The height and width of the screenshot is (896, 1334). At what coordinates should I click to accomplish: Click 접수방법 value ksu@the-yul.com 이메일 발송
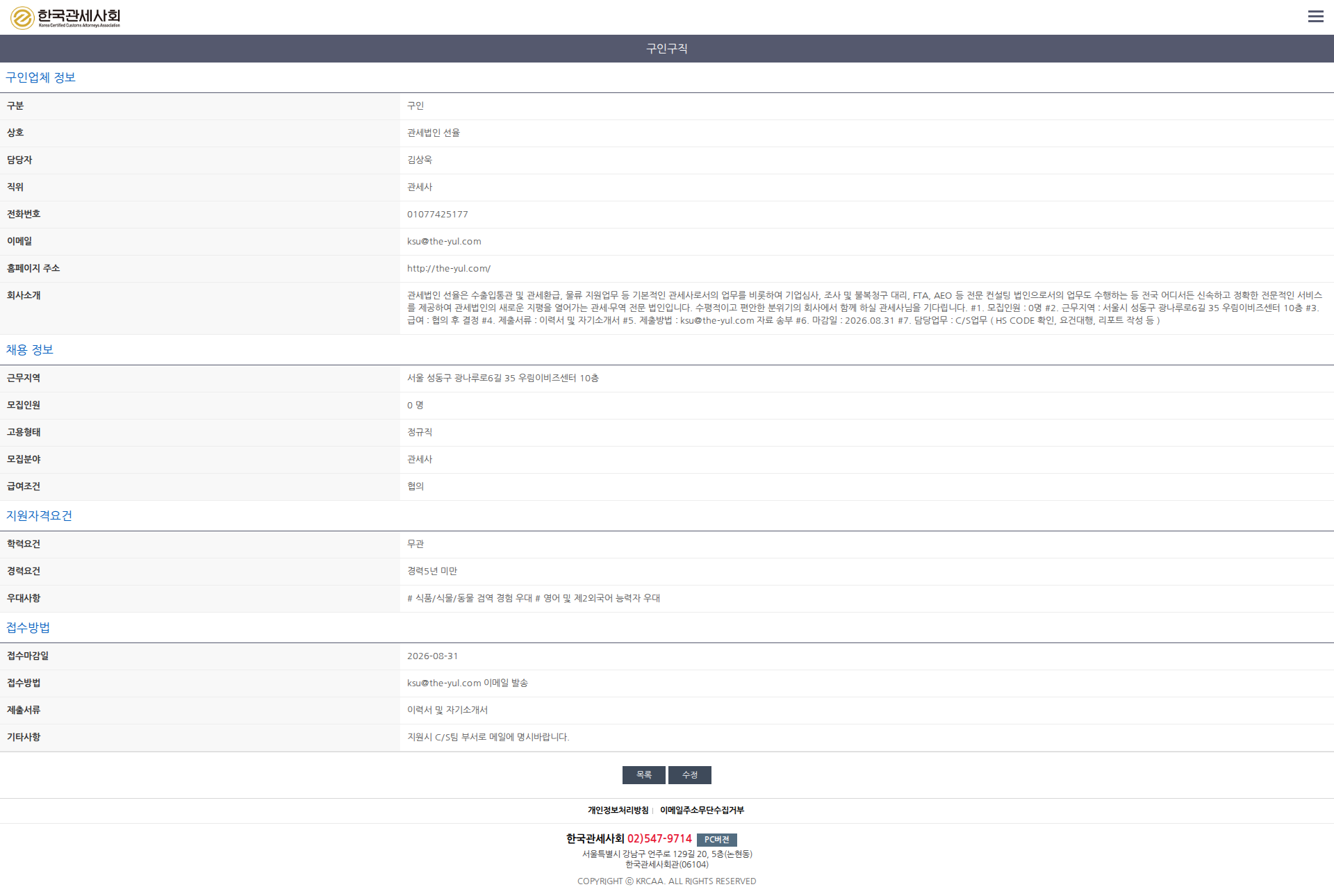point(468,683)
